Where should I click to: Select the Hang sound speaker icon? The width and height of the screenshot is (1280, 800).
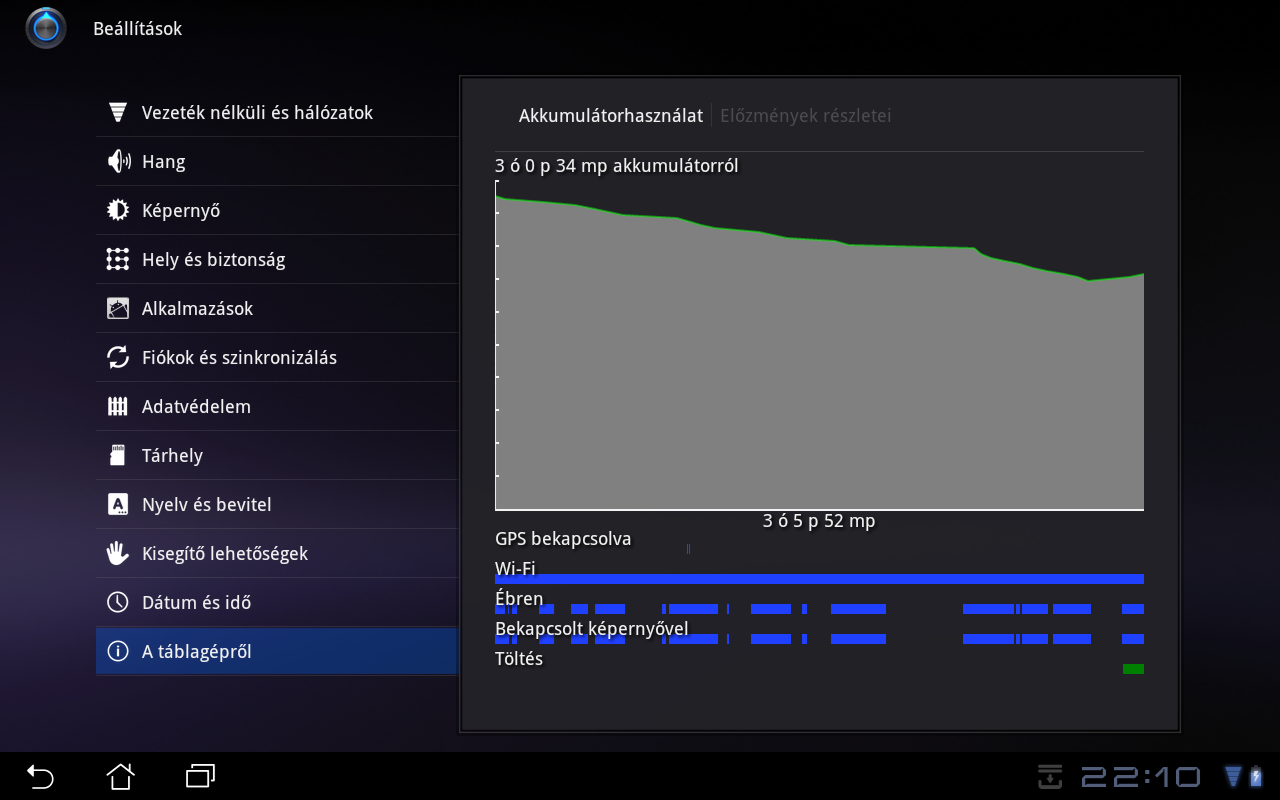118,161
